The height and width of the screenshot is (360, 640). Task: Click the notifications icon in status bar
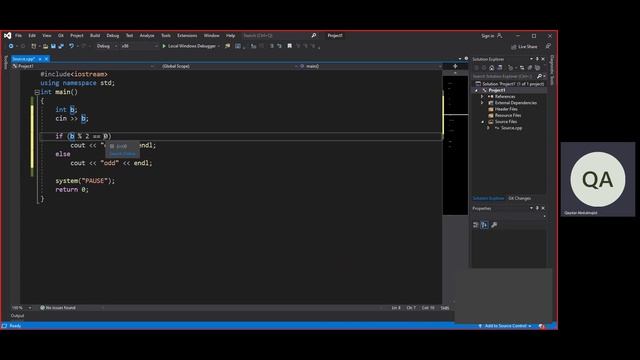point(542,326)
